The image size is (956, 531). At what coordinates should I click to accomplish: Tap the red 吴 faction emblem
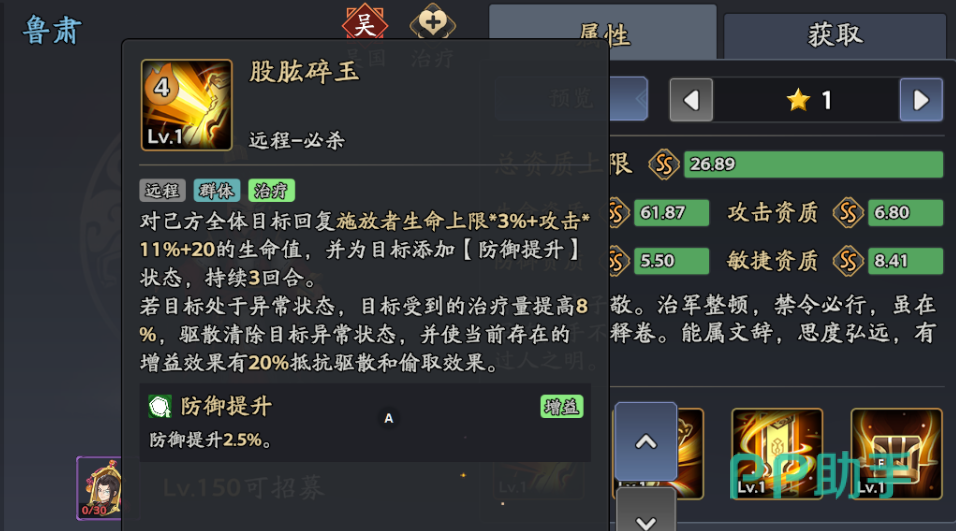364,23
